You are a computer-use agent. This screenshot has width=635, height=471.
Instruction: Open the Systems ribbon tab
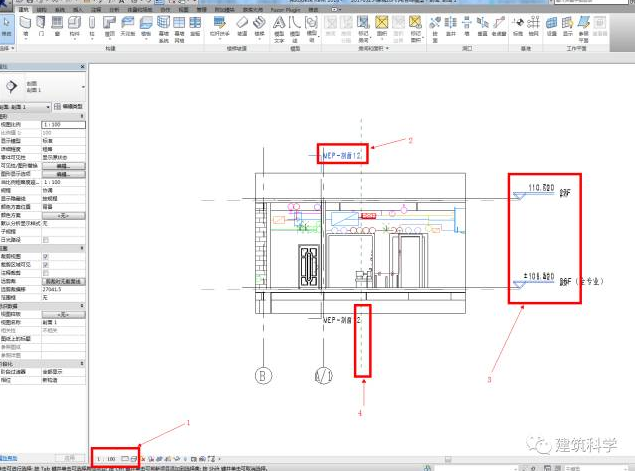[60, 9]
